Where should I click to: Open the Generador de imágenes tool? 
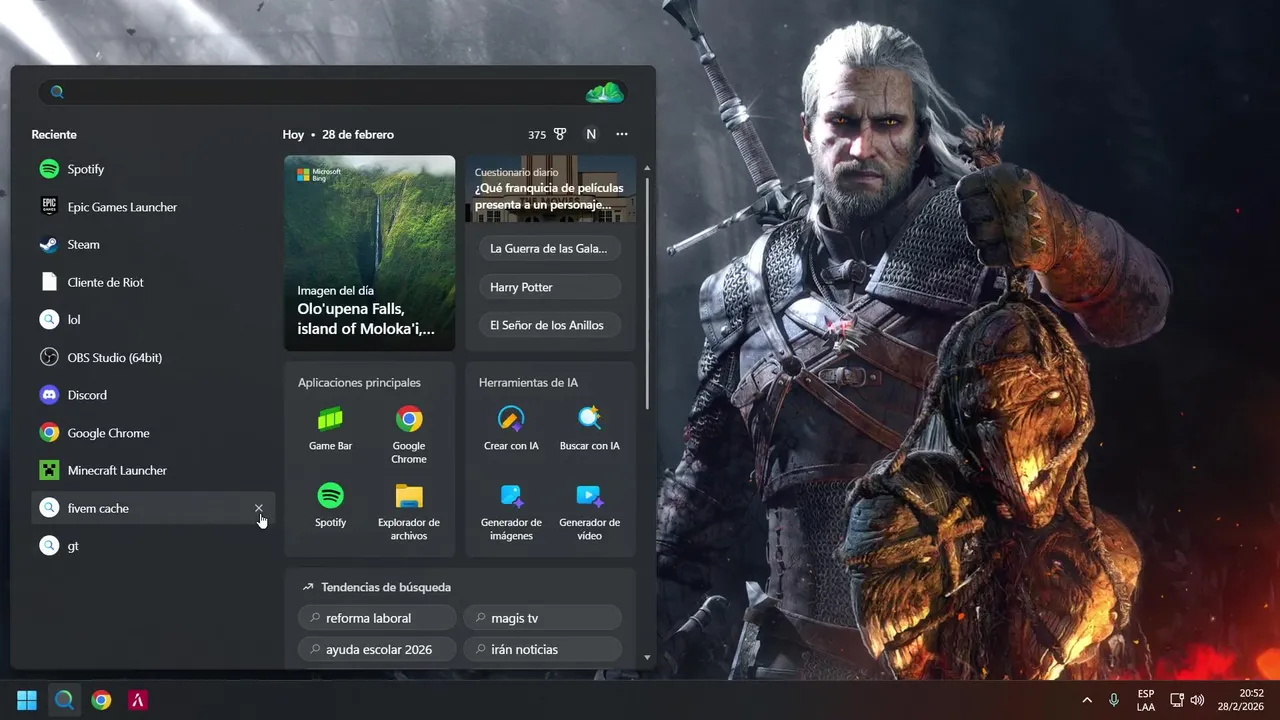(x=511, y=511)
